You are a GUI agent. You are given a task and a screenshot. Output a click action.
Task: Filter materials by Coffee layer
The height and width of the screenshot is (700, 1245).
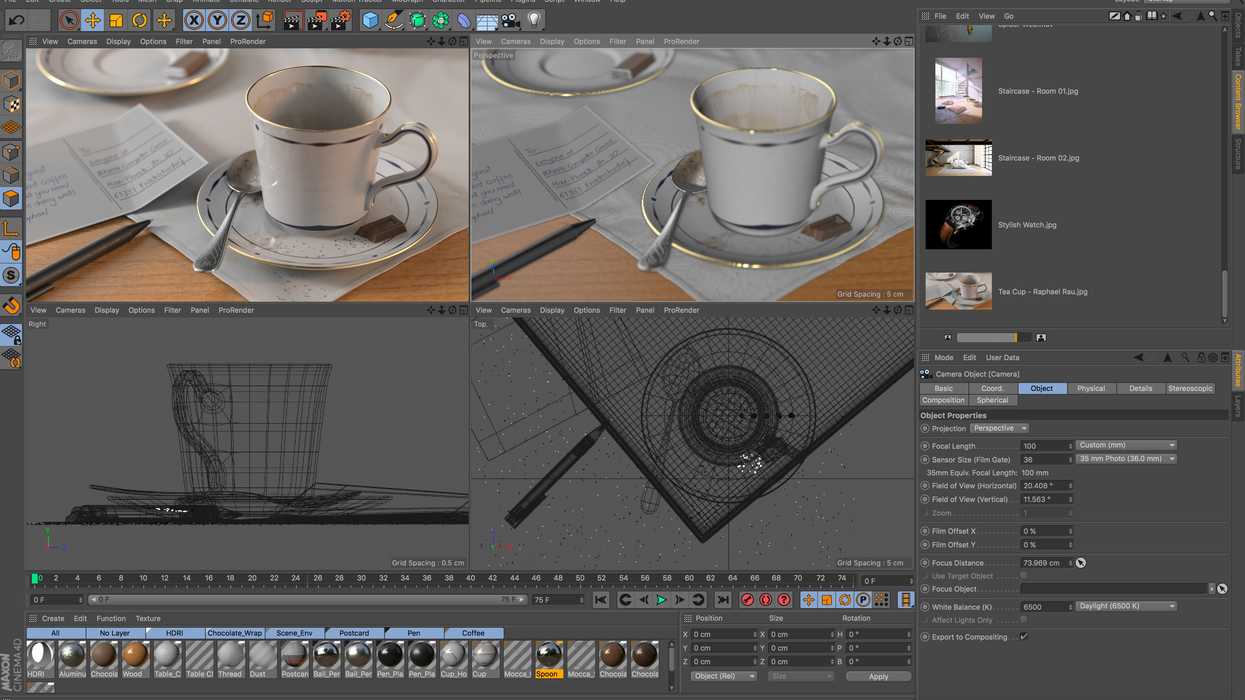pyautogui.click(x=473, y=633)
